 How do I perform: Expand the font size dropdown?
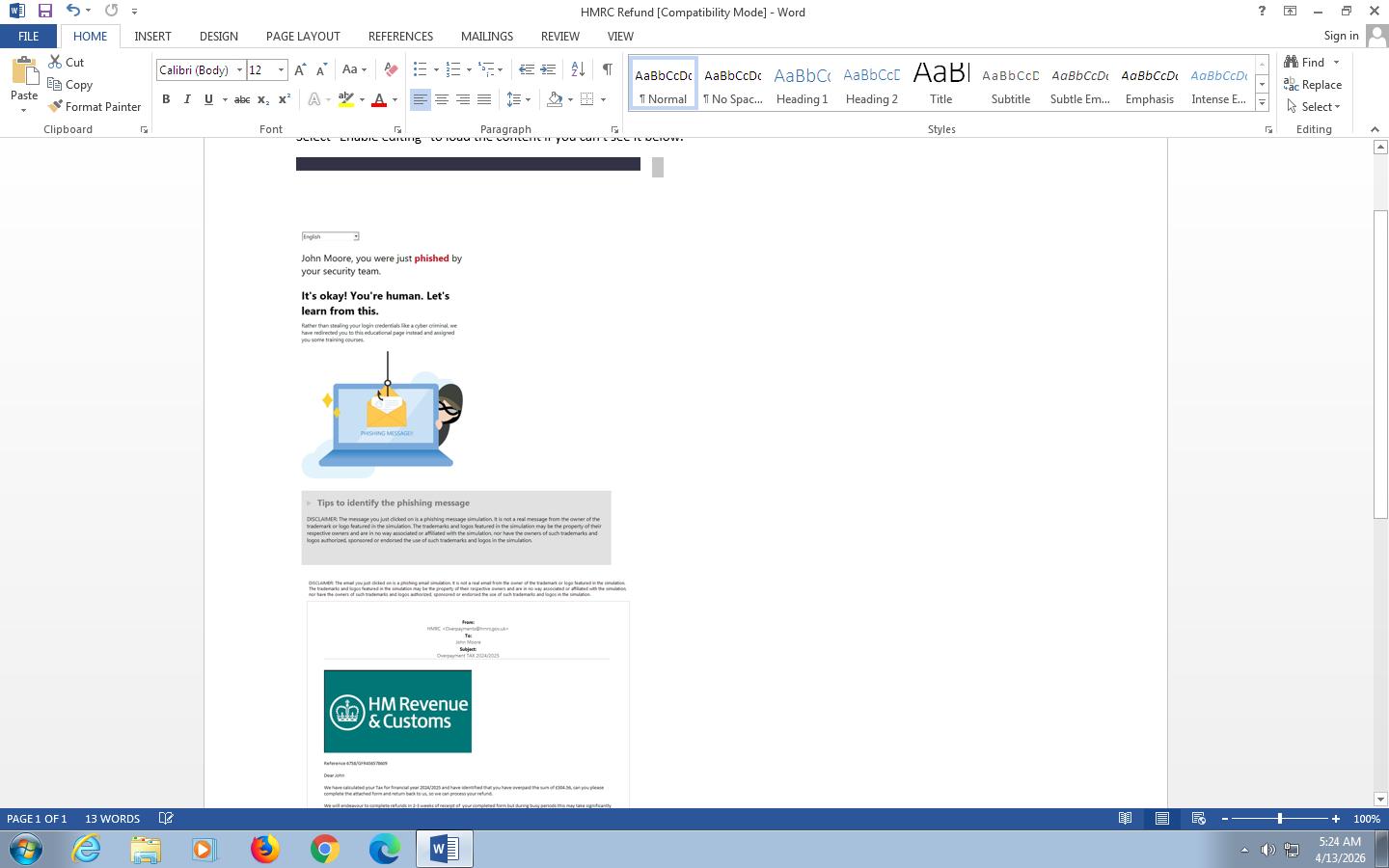pos(281,70)
